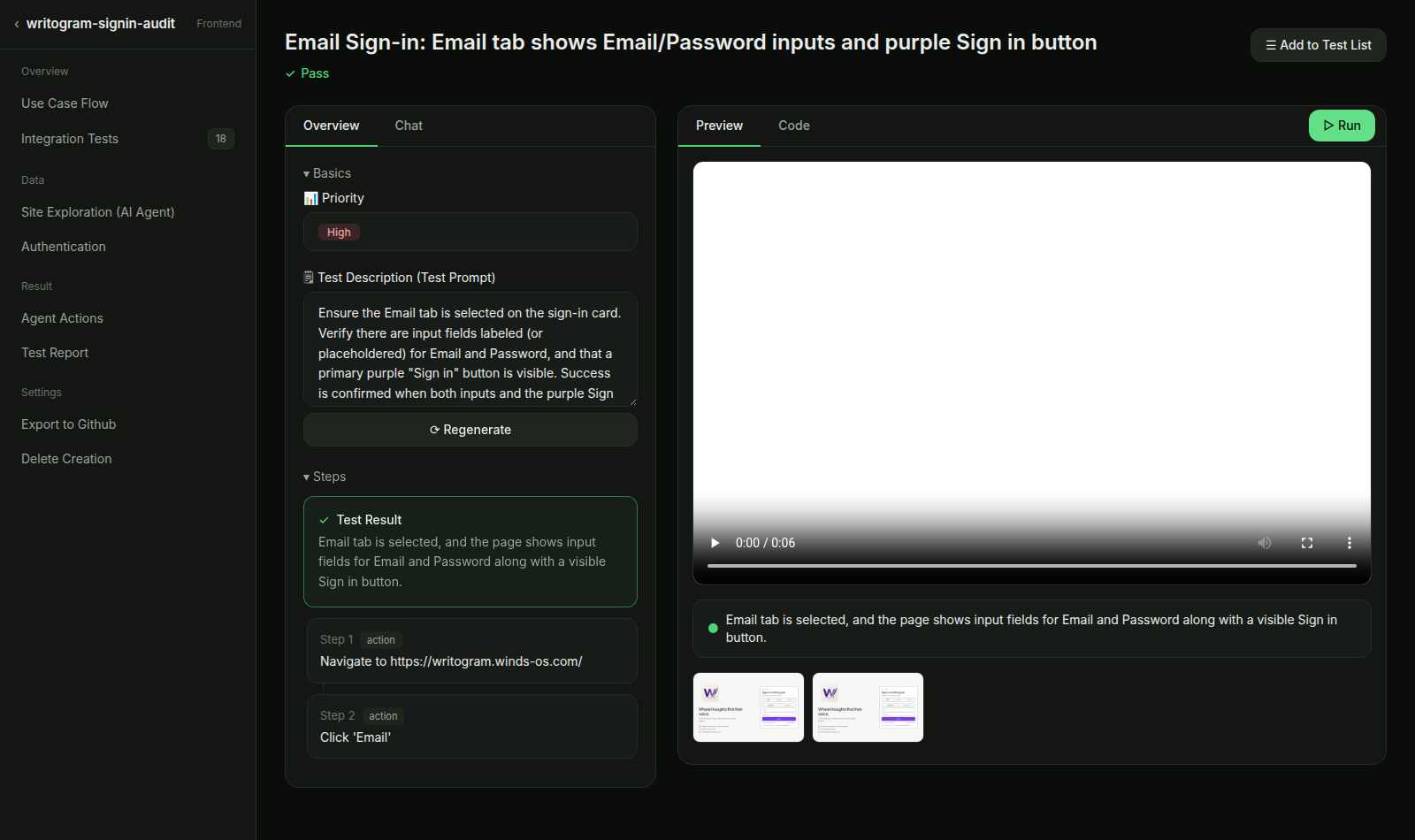Open the first screenshot thumbnail
The height and width of the screenshot is (840, 1415).
748,707
